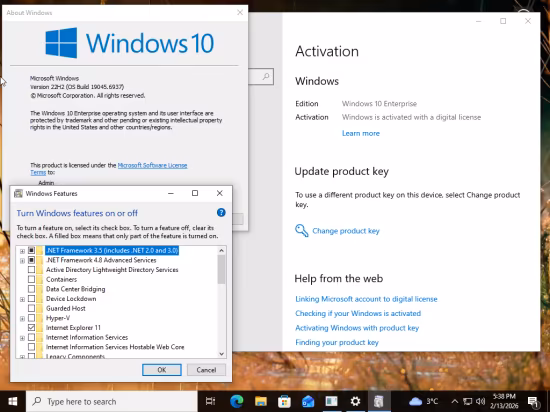Click the Windows Features title bar icon

(x=18, y=193)
